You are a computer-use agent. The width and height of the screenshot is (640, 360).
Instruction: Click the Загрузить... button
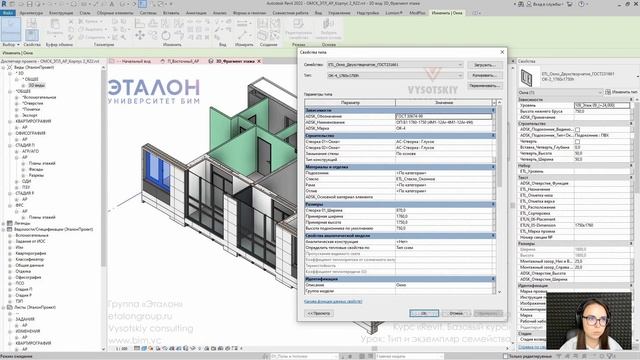click(484, 65)
